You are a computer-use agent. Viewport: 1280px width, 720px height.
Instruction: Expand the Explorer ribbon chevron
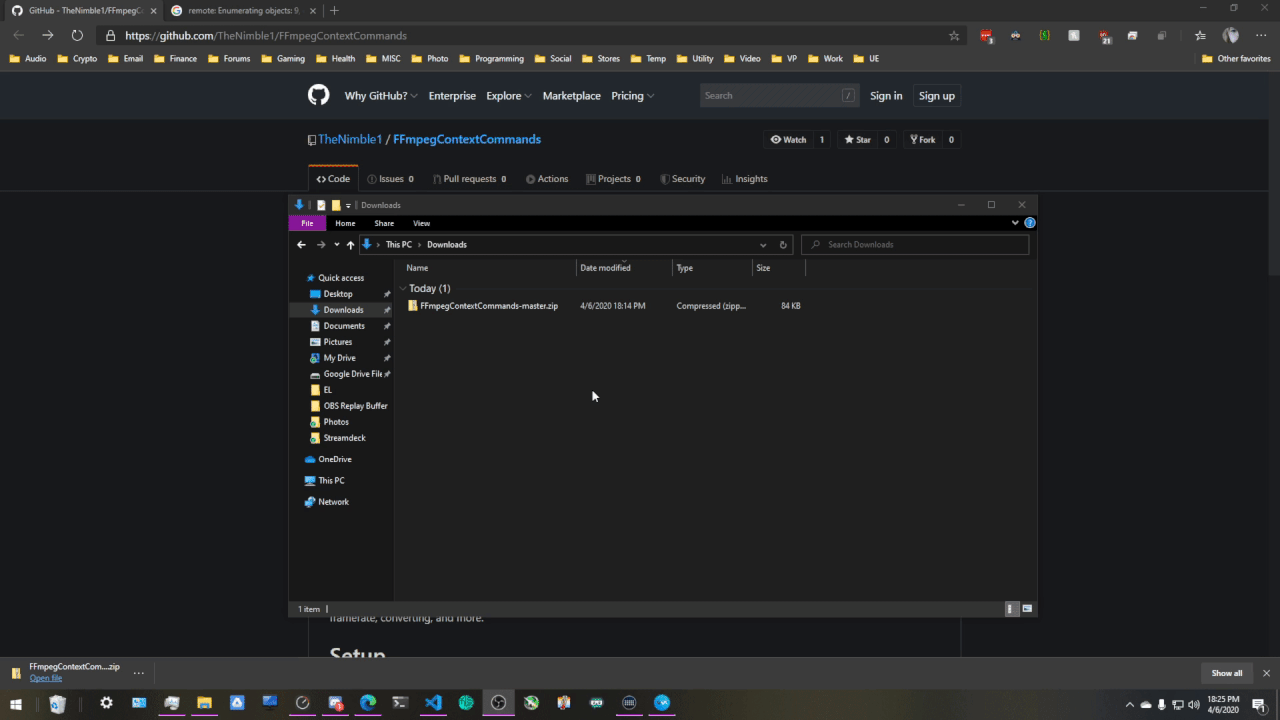pyautogui.click(x=1015, y=223)
